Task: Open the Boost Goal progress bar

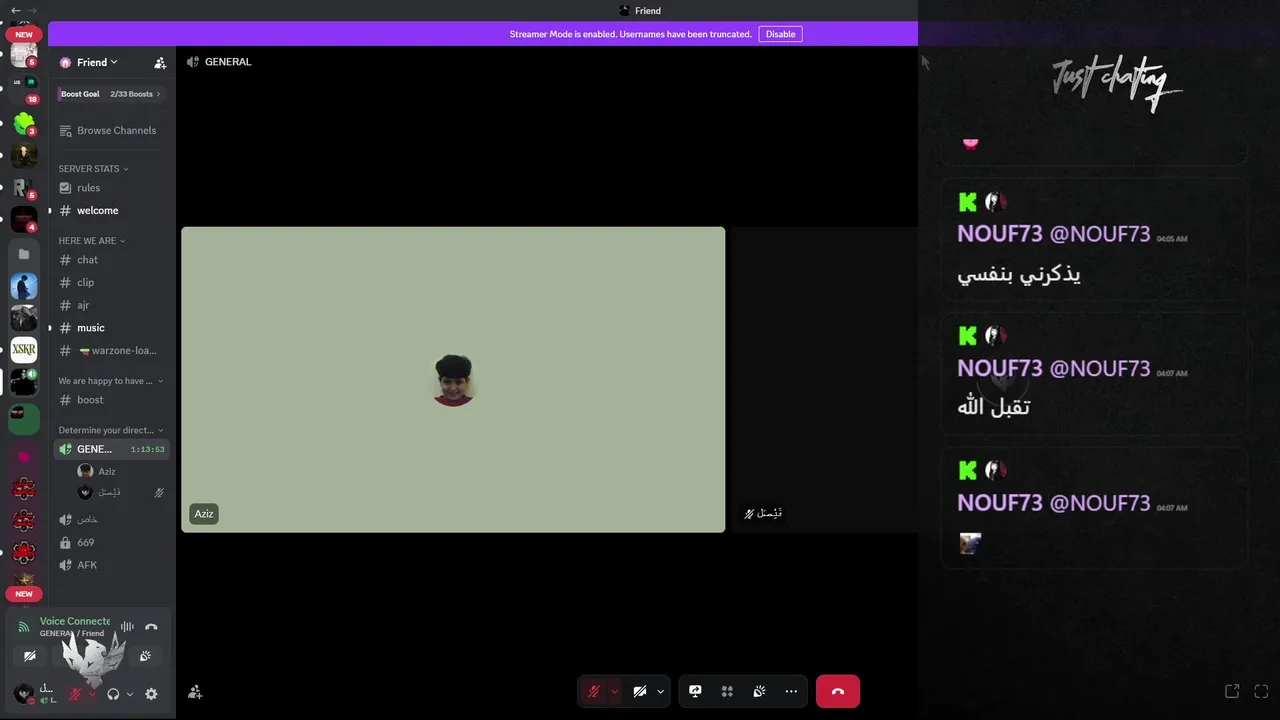Action: (x=110, y=94)
